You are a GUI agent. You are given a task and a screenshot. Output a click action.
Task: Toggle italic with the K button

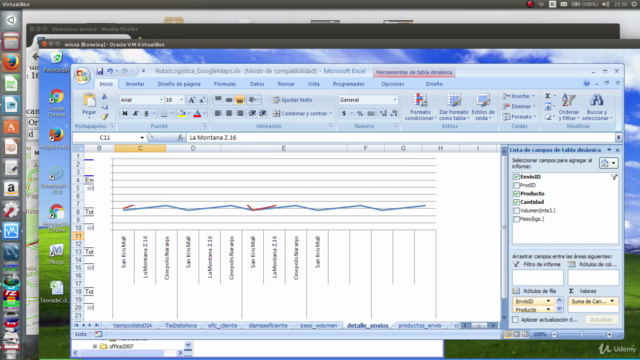[136, 113]
